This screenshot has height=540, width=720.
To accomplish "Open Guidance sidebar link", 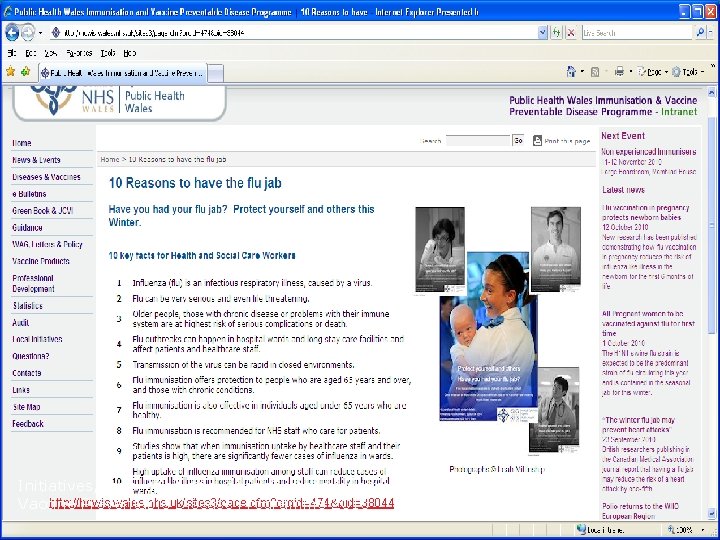I will (28, 228).
